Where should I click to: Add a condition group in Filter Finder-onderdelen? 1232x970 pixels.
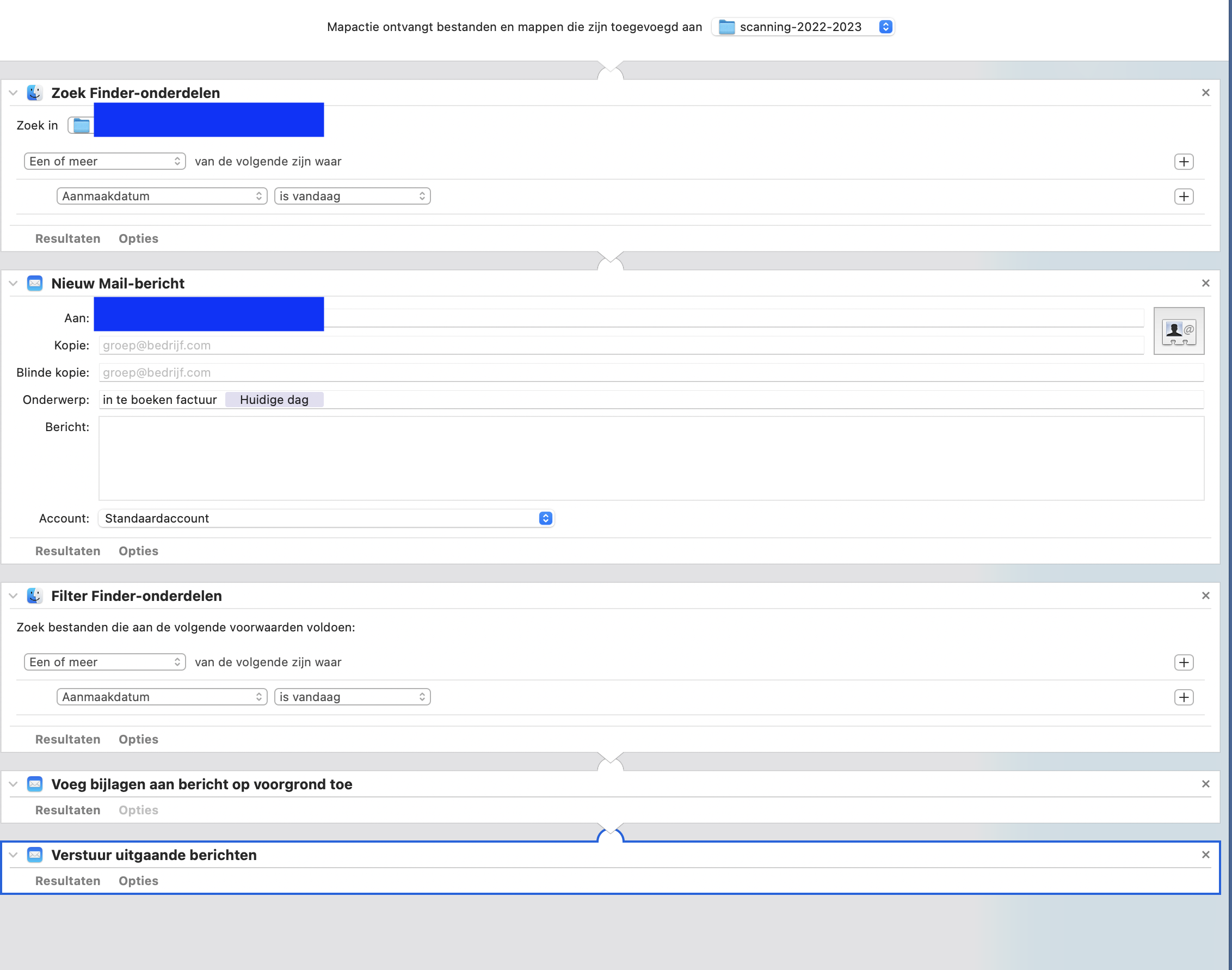click(1183, 662)
